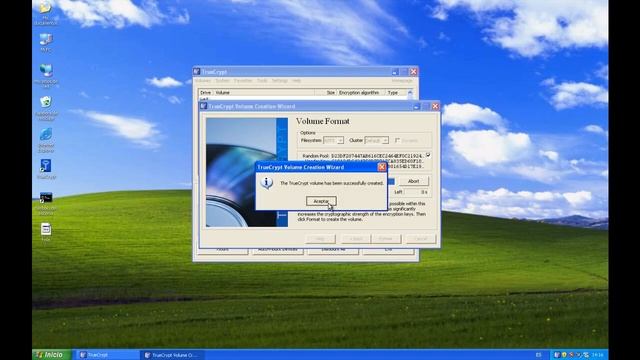The image size is (640, 360).
Task: Select the text document icon on desktop
Action: (x=46, y=232)
